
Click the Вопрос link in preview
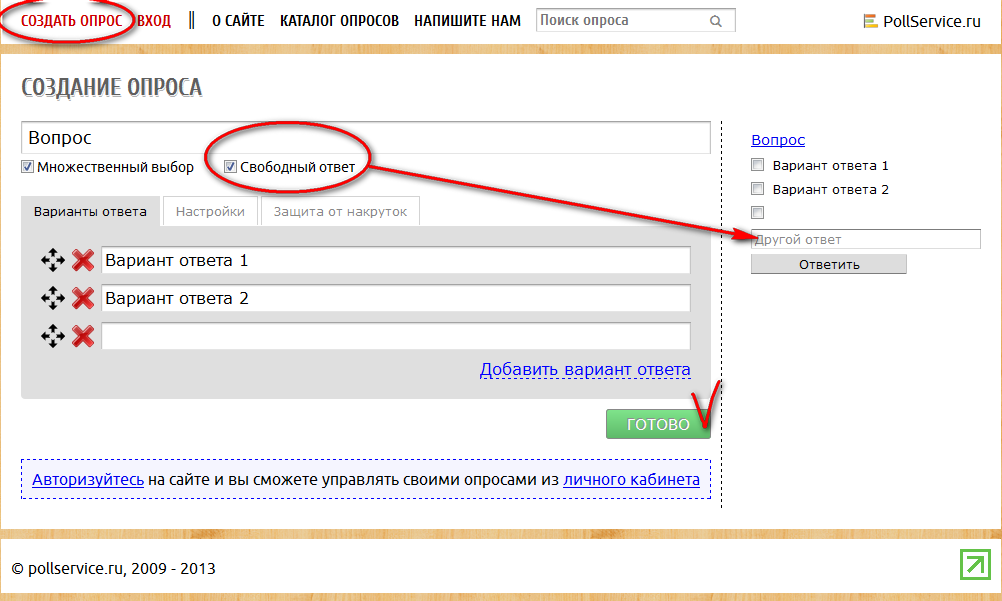[778, 139]
